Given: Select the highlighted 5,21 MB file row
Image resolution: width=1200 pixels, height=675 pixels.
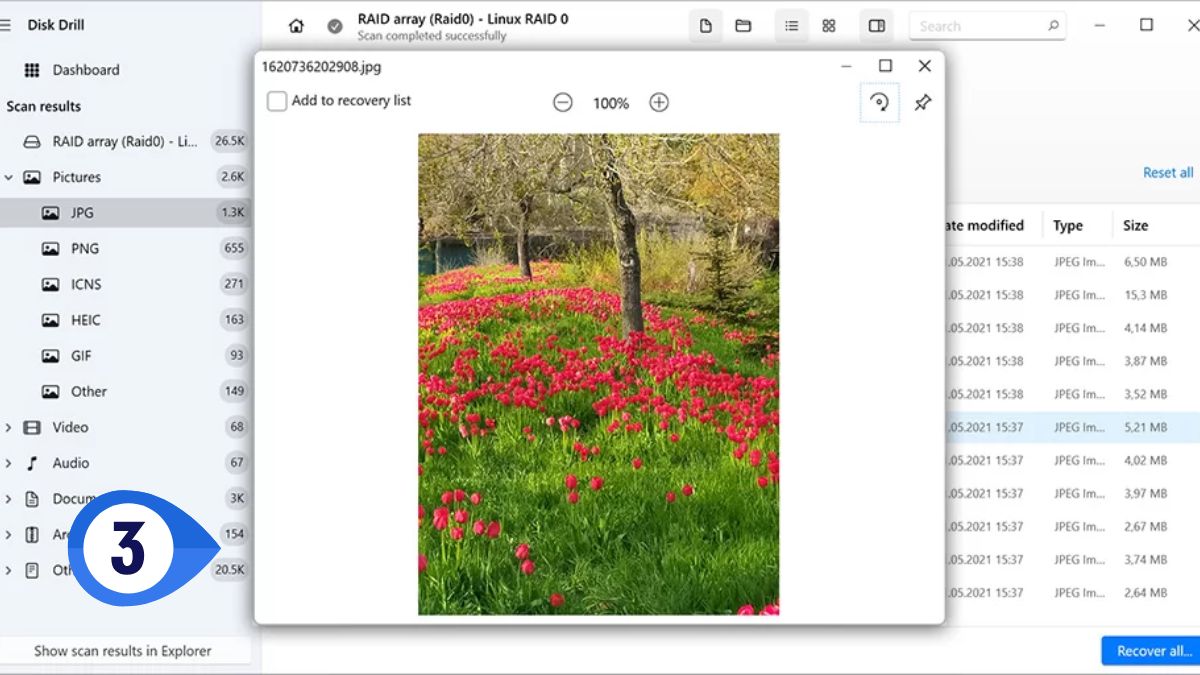Looking at the screenshot, I should pos(1072,427).
